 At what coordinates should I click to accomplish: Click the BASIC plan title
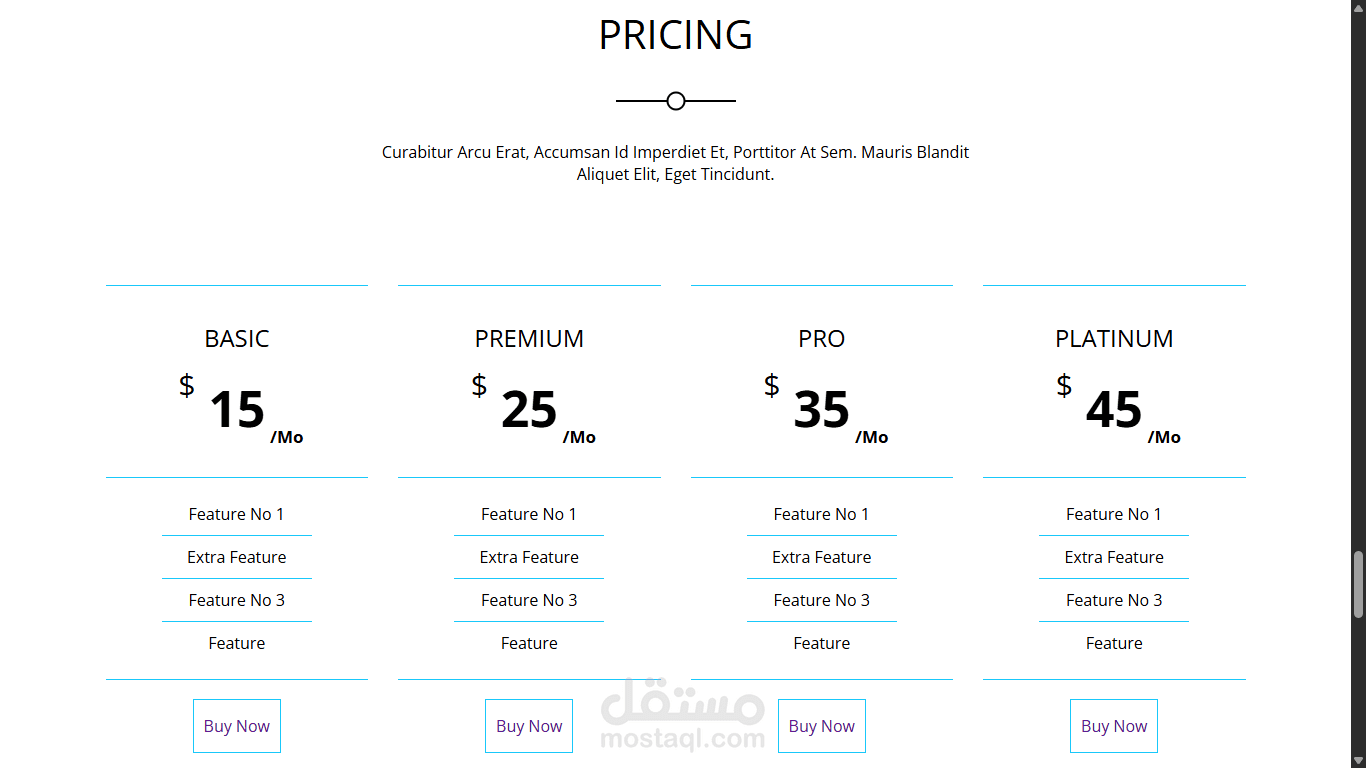point(237,339)
